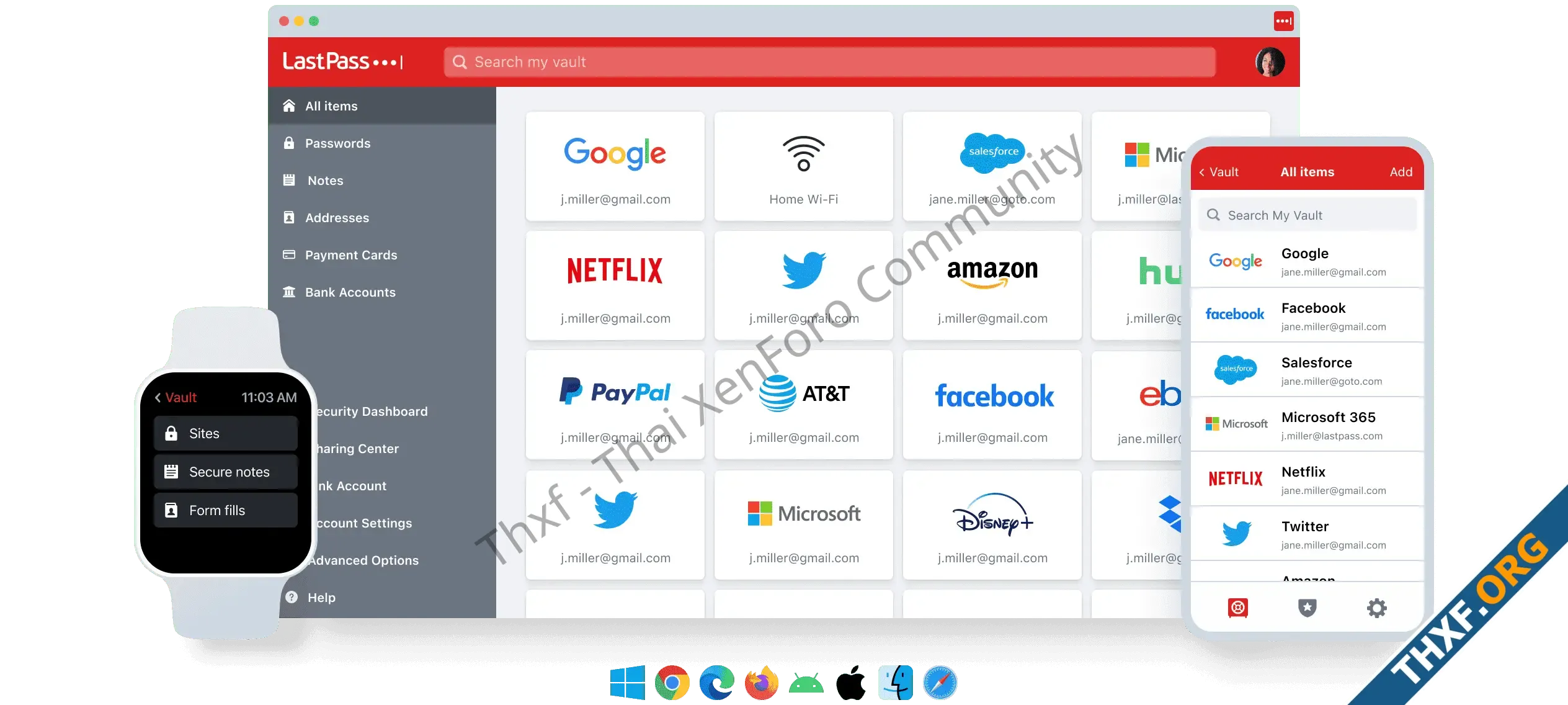Open the Twitter card beside Netflix
The width and height of the screenshot is (1568, 705).
click(x=804, y=285)
